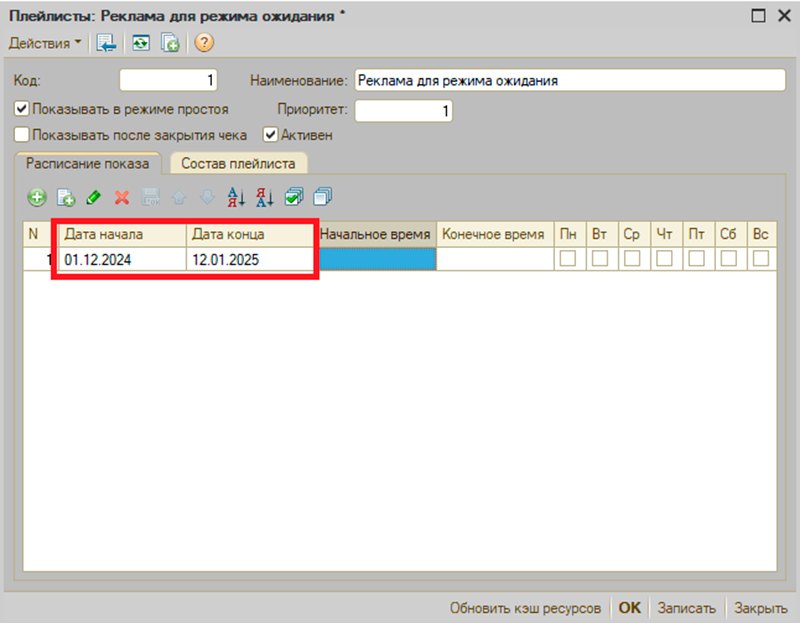Image resolution: width=800 pixels, height=623 pixels.
Task: Sort ascending with the А-Я icon
Action: [x=236, y=197]
